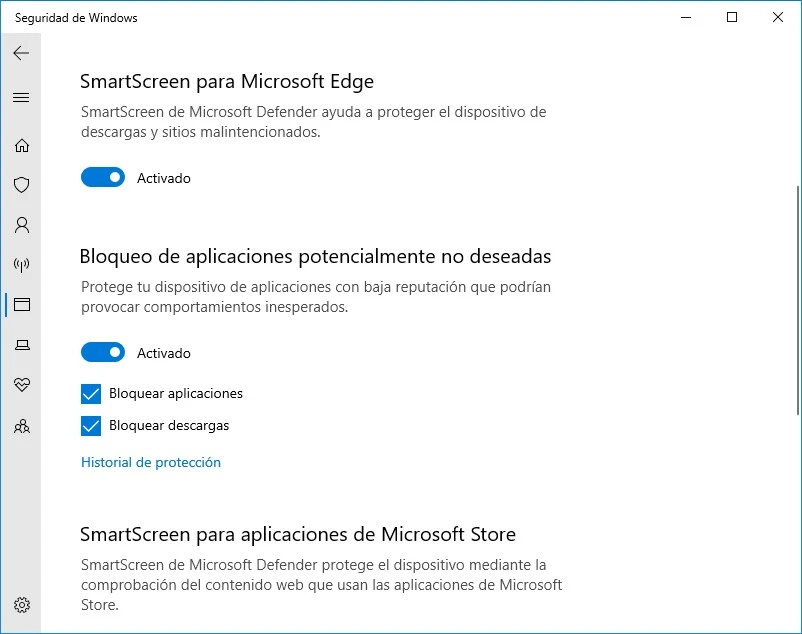Select app and browser control icon

coord(21,305)
